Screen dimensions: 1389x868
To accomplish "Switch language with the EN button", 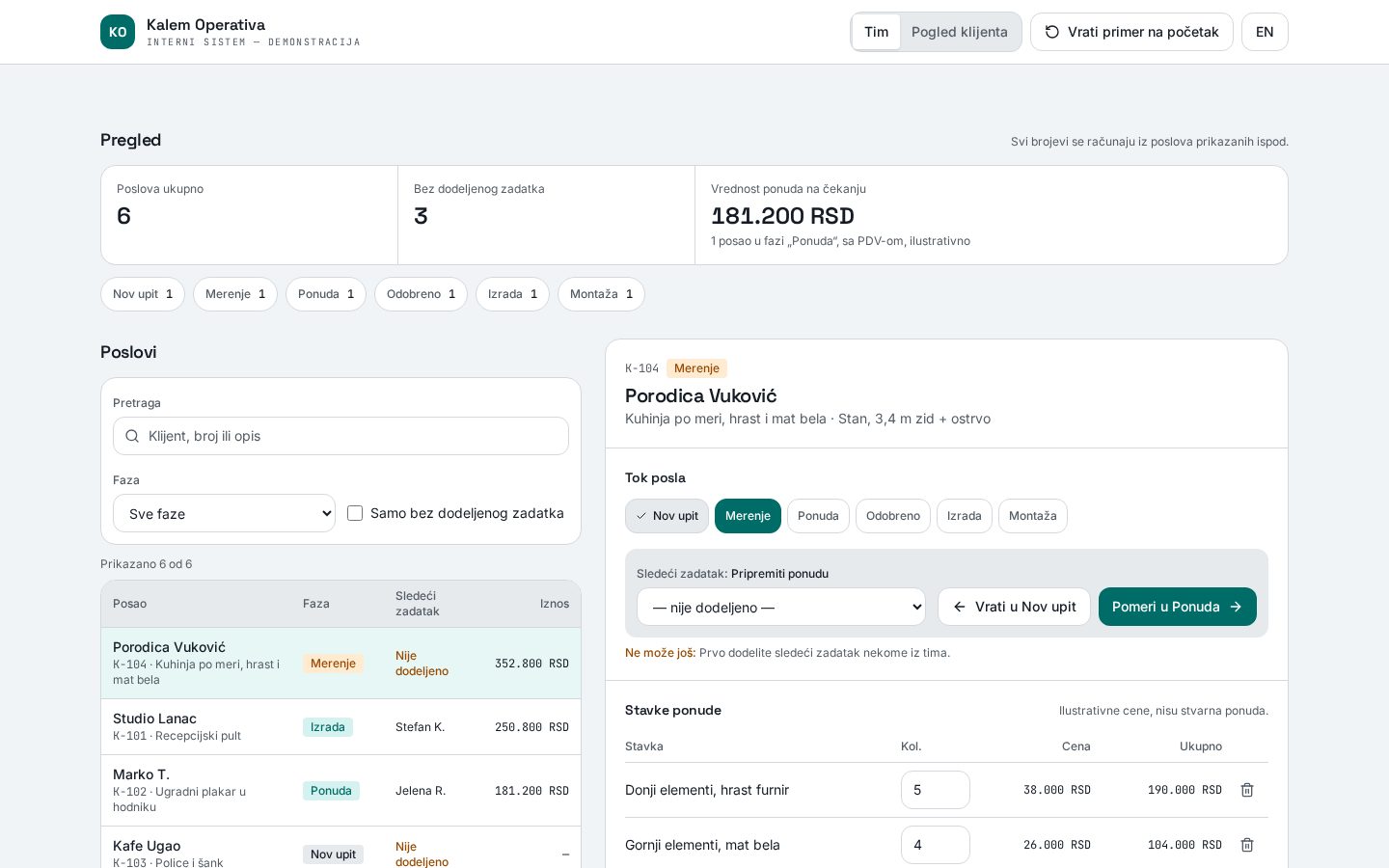I will coord(1265,32).
